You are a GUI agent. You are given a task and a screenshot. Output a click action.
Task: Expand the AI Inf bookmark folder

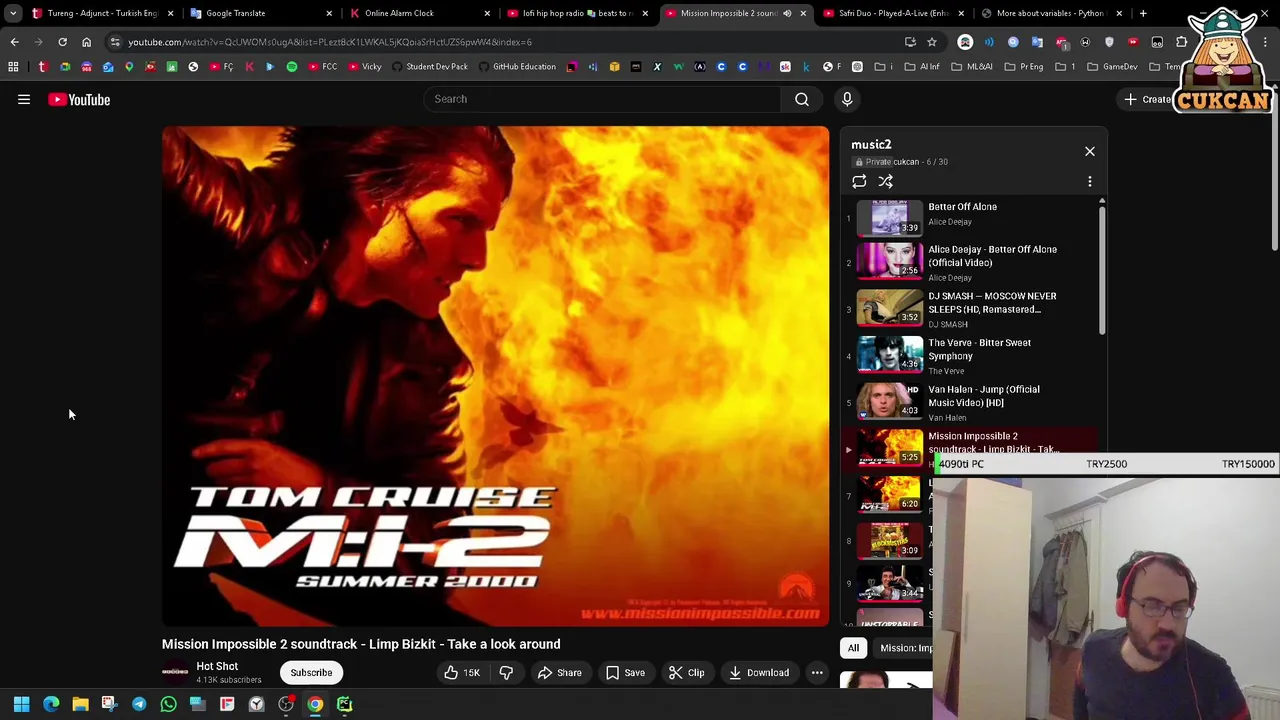click(922, 66)
